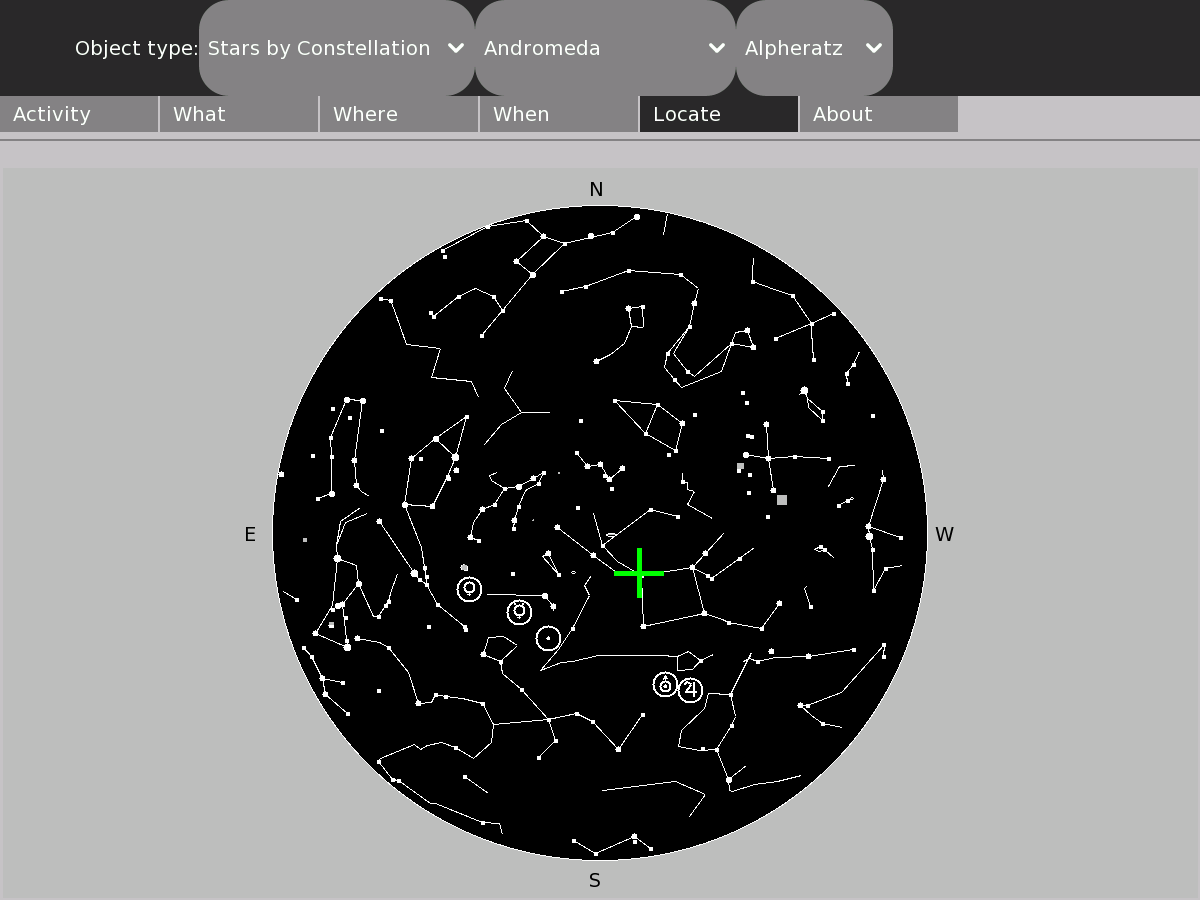The image size is (1200, 900).
Task: Open the About tab
Action: [879, 114]
